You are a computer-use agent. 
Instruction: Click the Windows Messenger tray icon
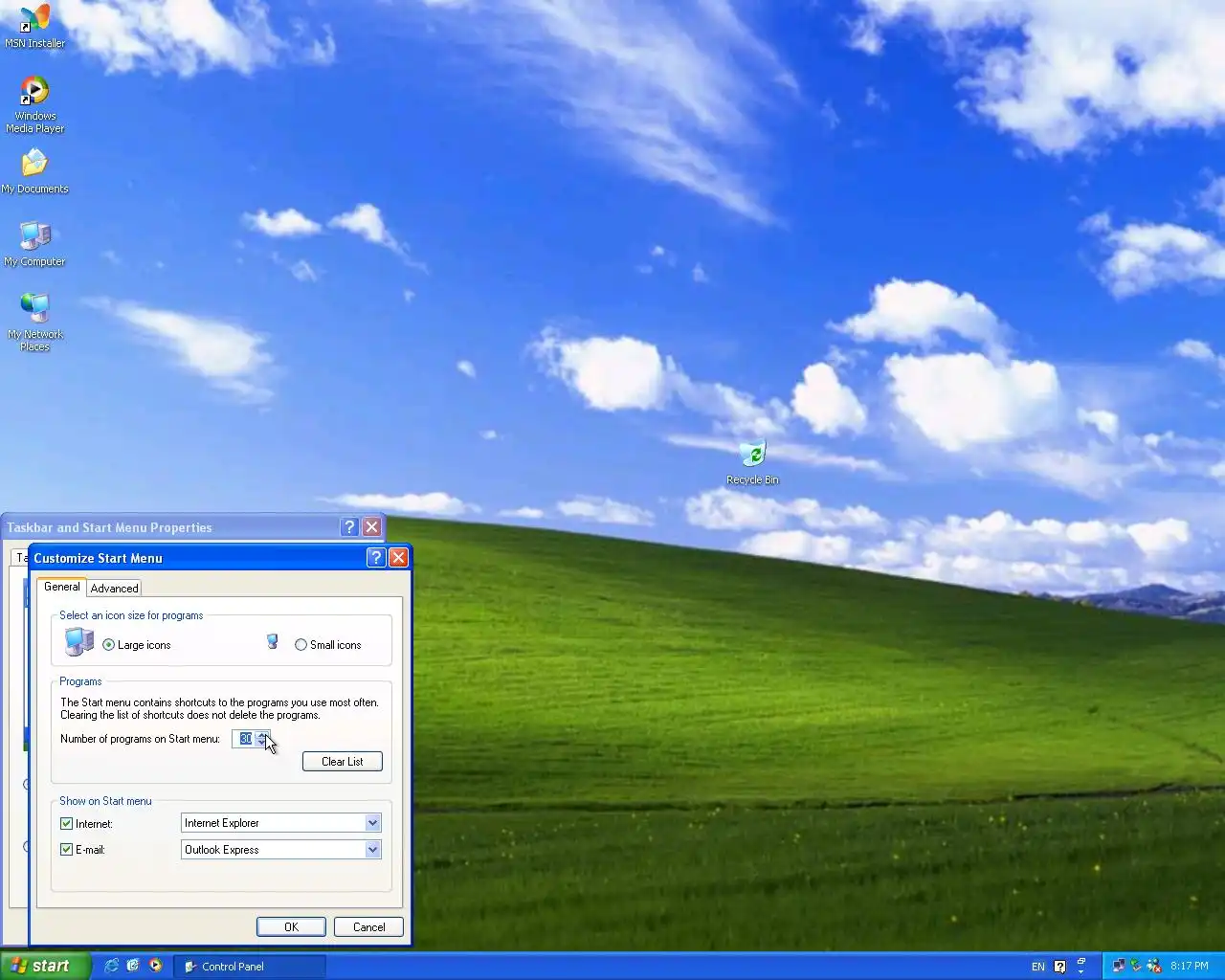click(1153, 966)
